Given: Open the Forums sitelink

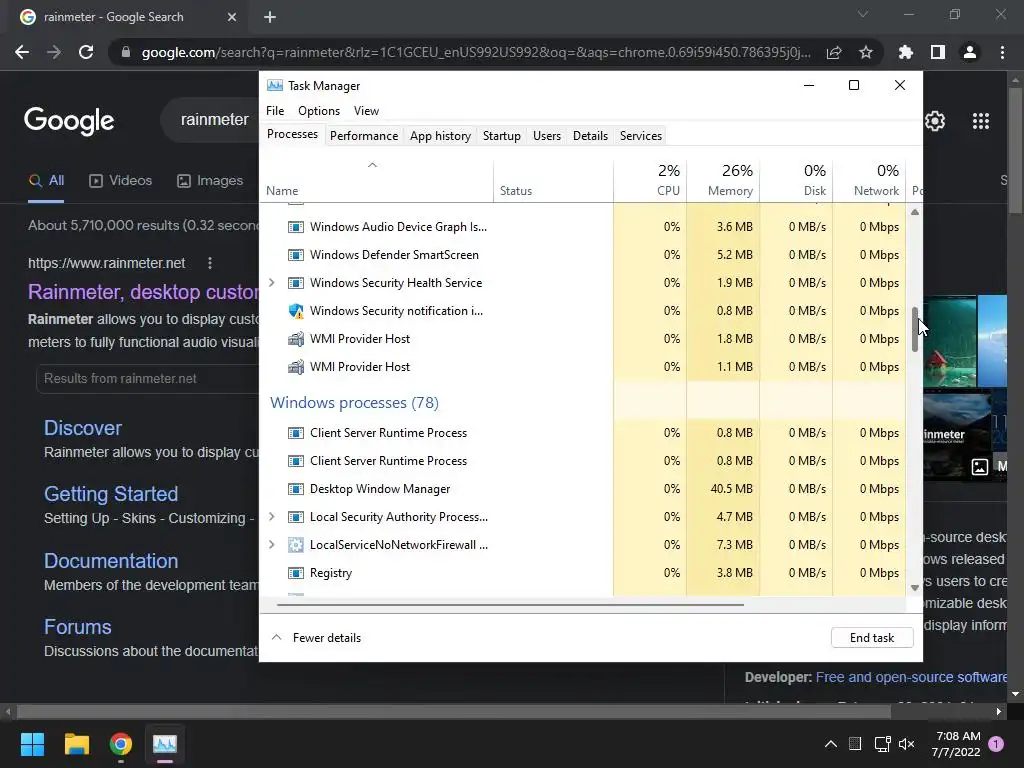Looking at the screenshot, I should (78, 627).
